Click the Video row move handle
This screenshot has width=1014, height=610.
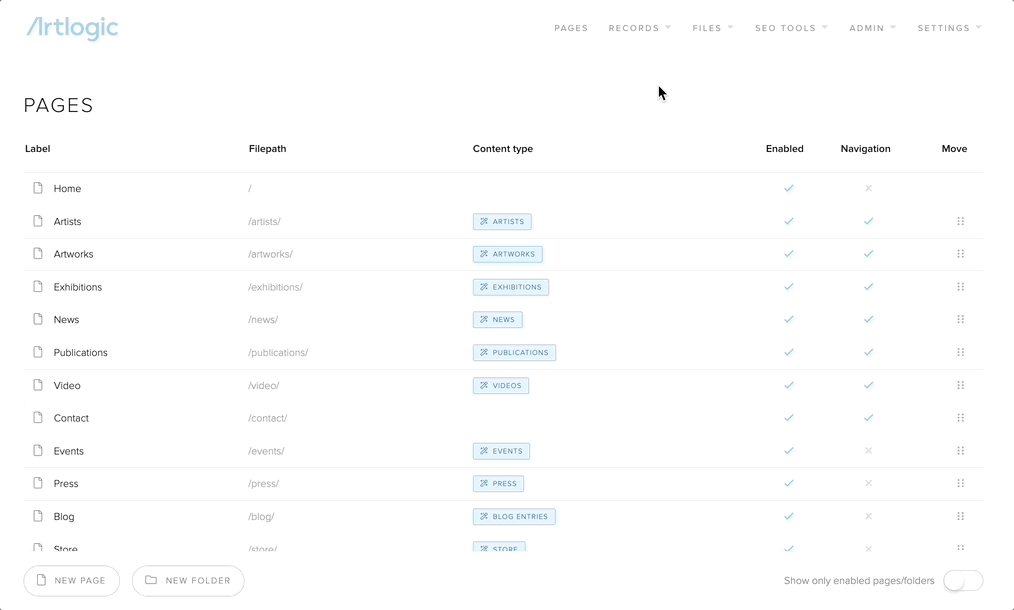pos(960,385)
